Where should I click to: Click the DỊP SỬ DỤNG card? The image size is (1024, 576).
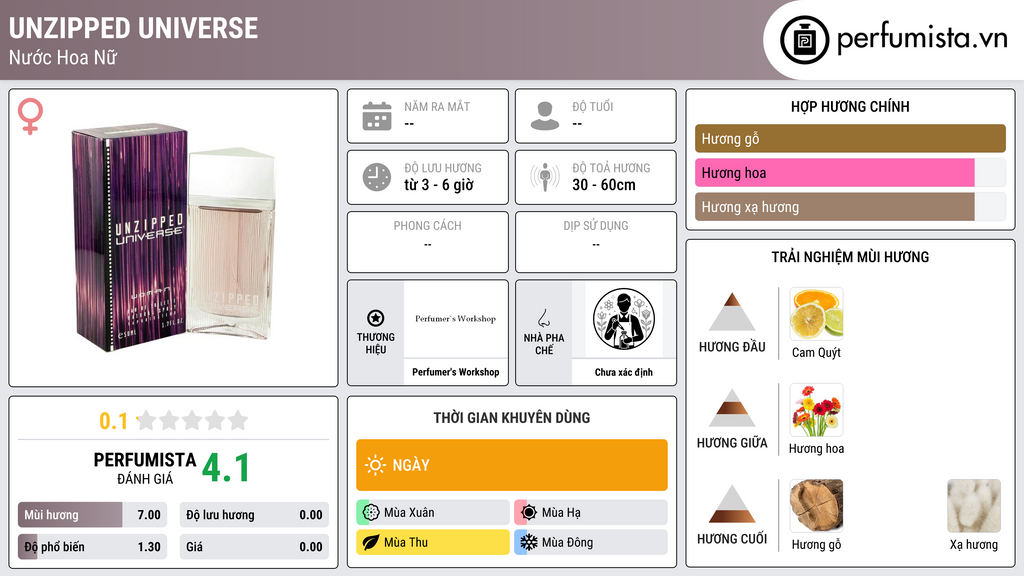pos(596,242)
